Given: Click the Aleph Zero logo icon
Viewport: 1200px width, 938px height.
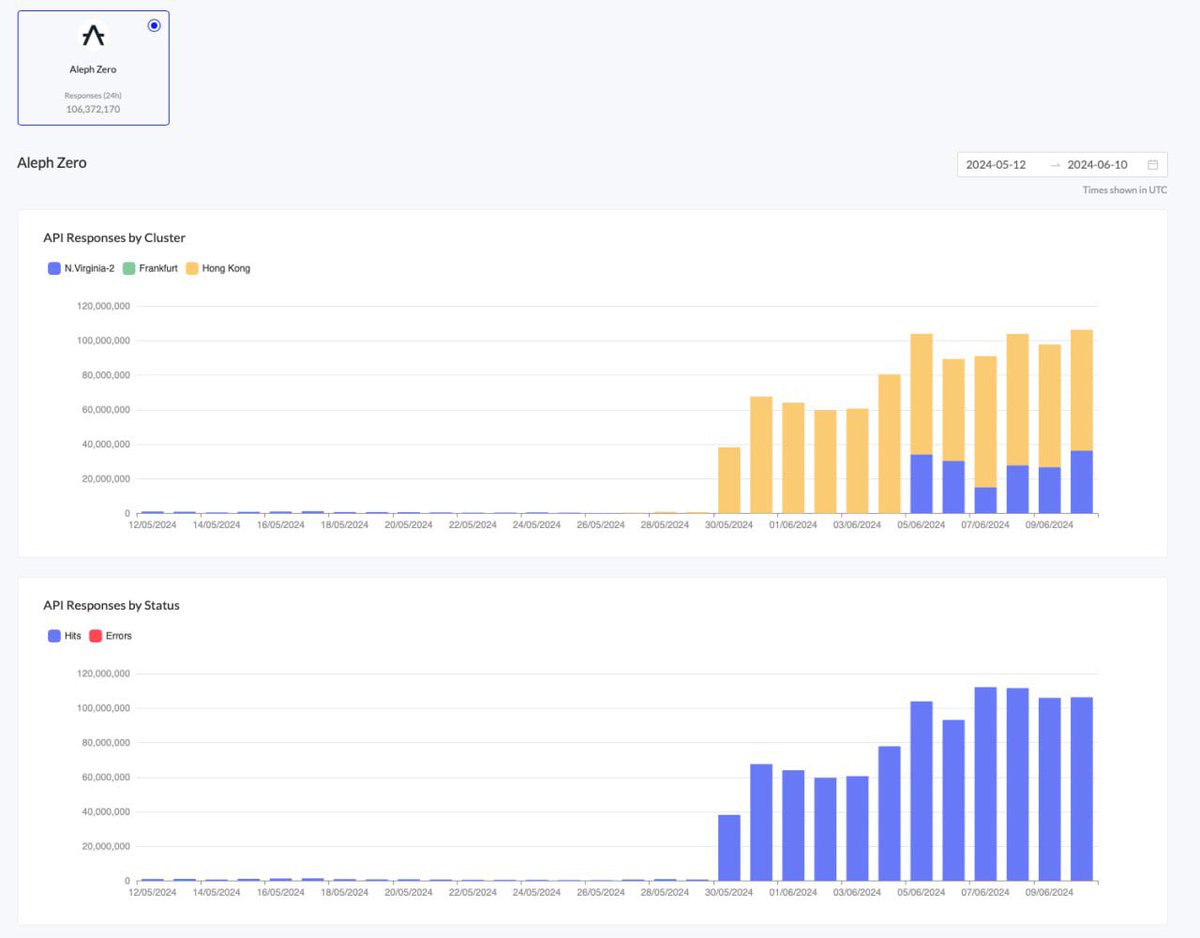Looking at the screenshot, I should click(92, 35).
